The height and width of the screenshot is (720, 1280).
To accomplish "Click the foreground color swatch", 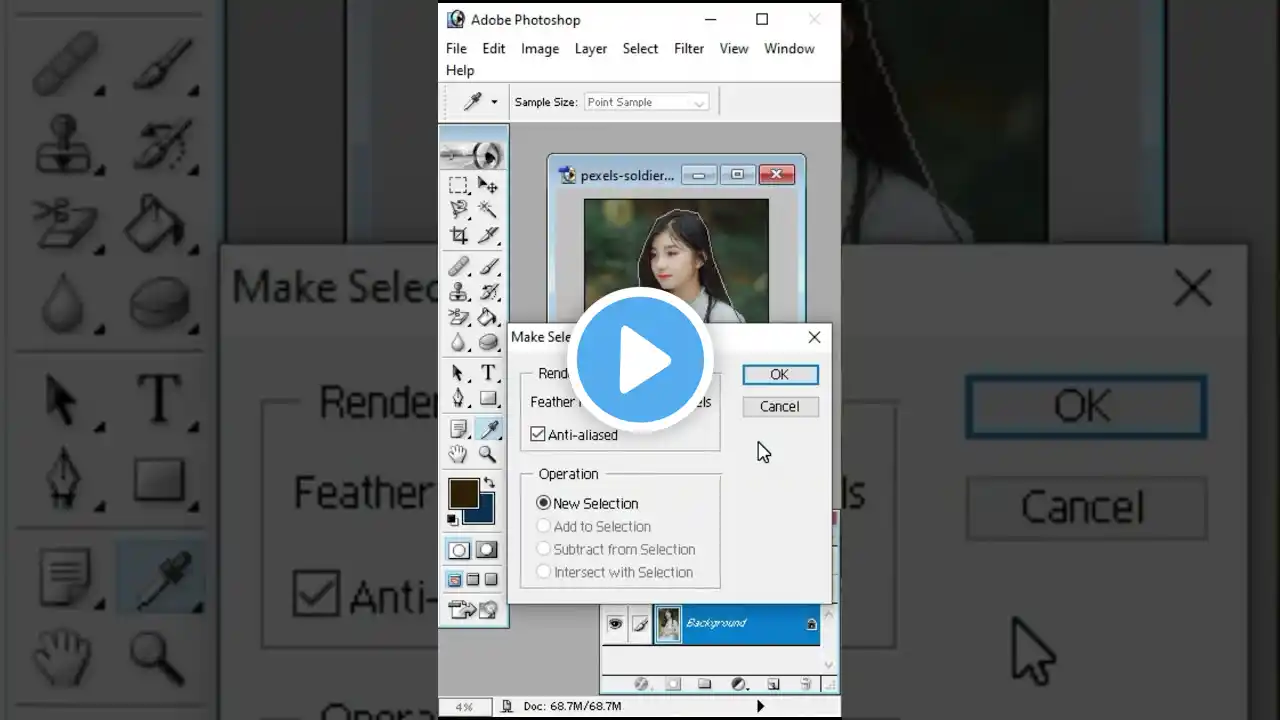I will coord(462,493).
